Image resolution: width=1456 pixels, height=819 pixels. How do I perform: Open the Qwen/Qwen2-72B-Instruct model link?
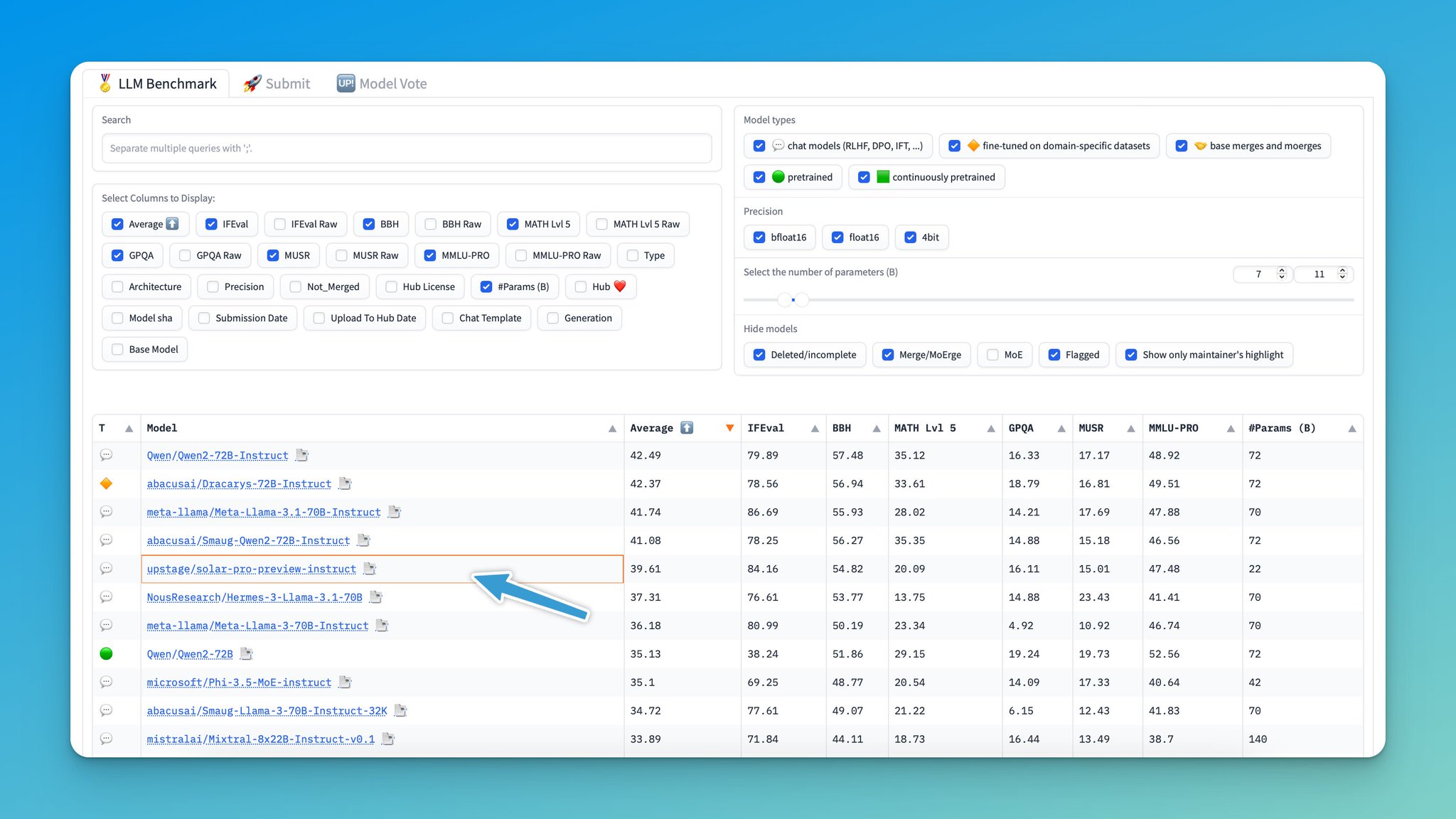(218, 456)
